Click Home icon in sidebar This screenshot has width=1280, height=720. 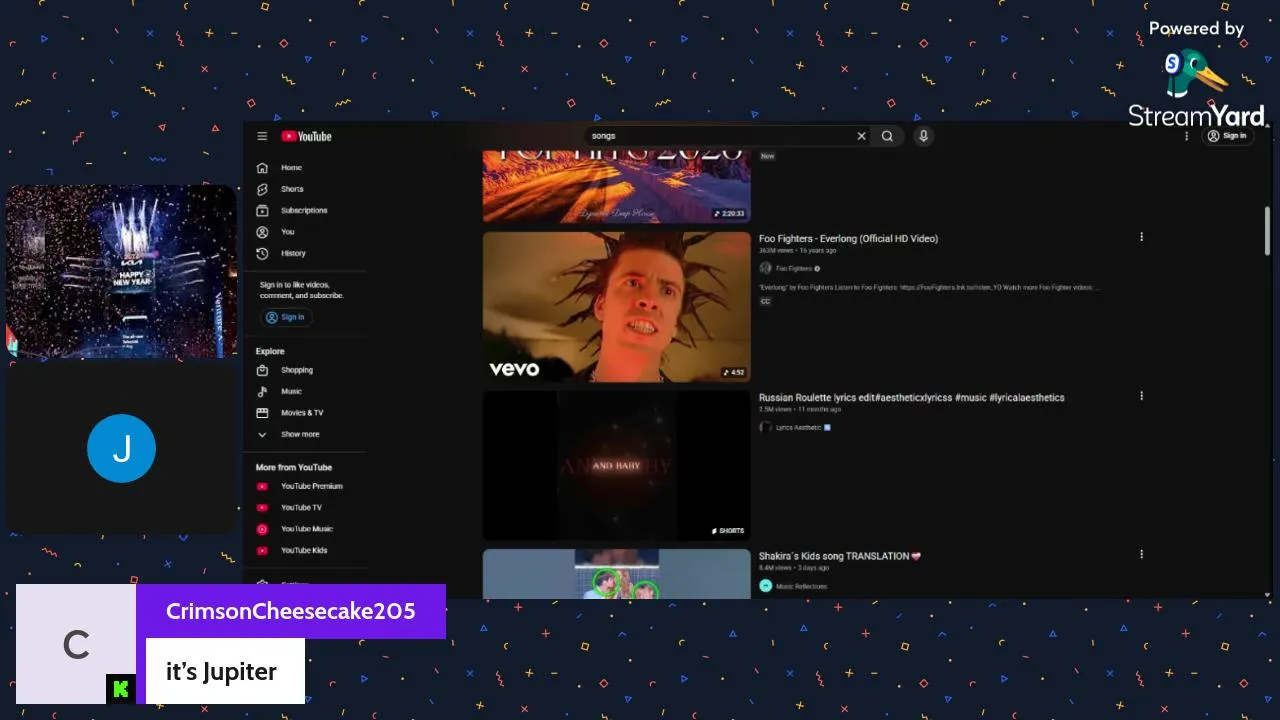point(262,168)
